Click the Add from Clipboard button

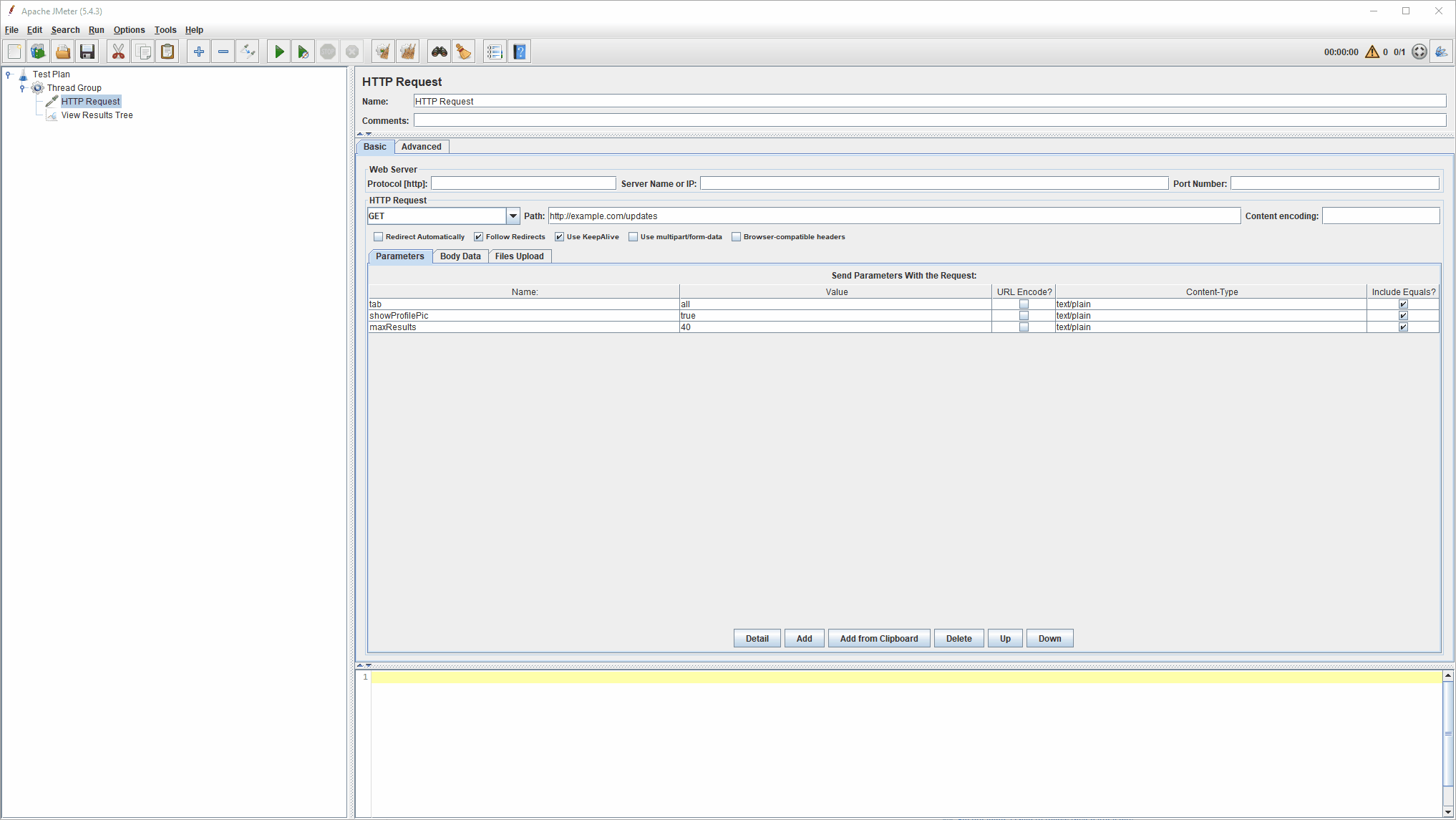click(x=878, y=639)
